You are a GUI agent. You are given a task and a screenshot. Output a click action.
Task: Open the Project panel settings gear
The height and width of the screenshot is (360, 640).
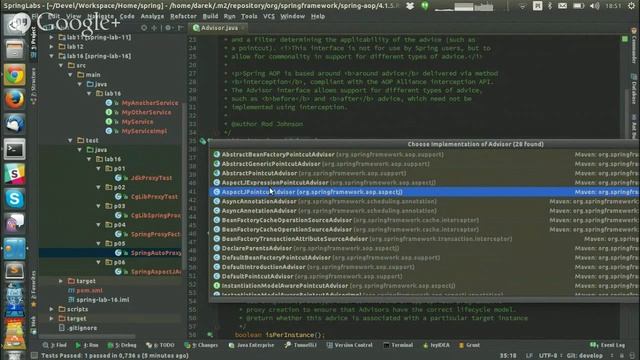point(168,28)
